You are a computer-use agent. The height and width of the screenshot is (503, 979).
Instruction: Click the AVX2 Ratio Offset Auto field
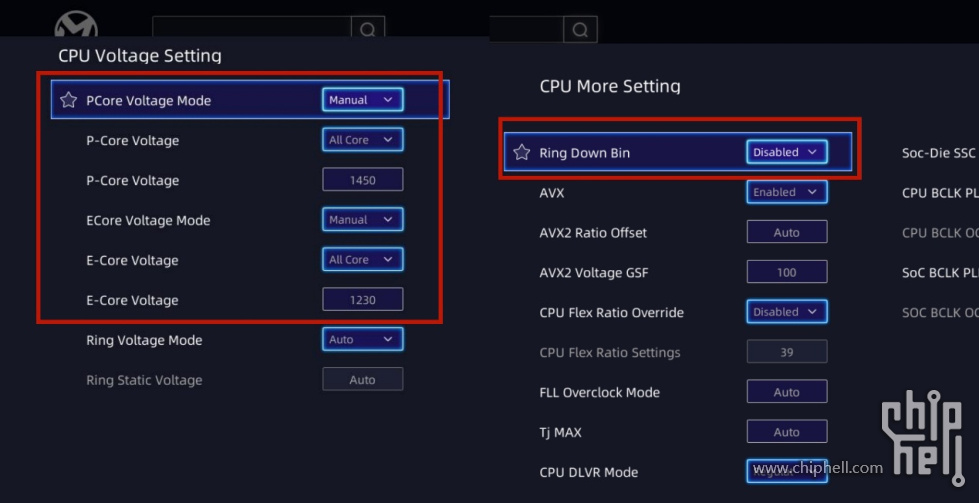point(787,232)
